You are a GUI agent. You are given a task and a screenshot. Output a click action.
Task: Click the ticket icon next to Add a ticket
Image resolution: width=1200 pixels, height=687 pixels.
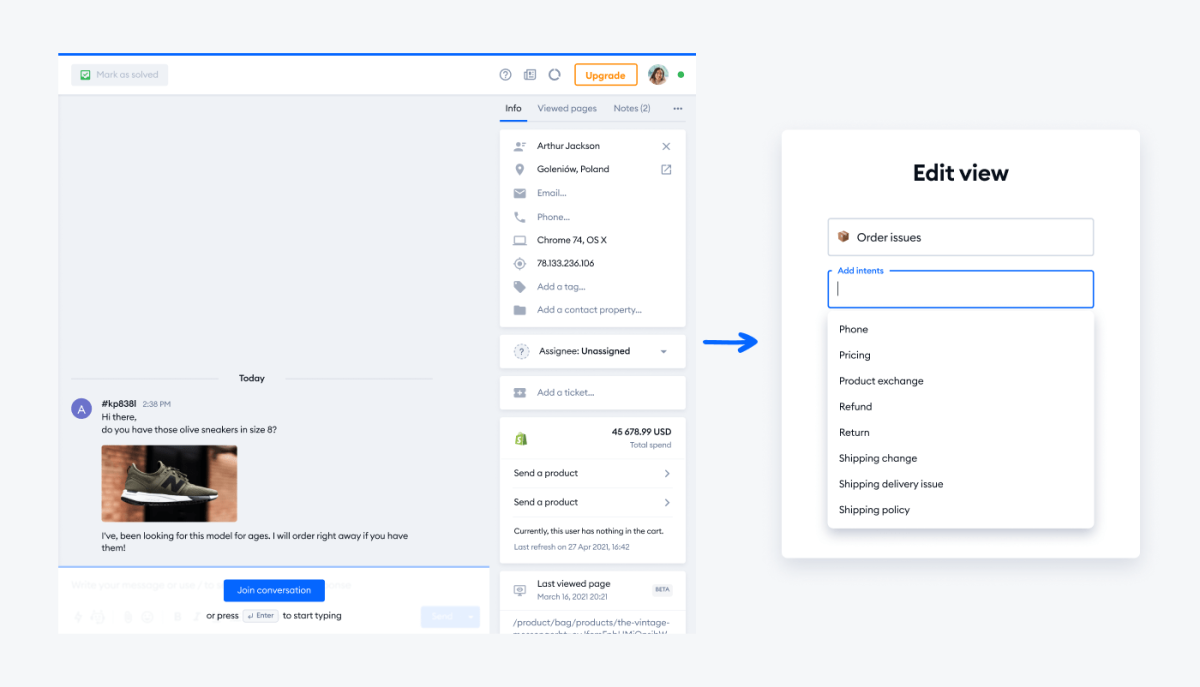[519, 392]
